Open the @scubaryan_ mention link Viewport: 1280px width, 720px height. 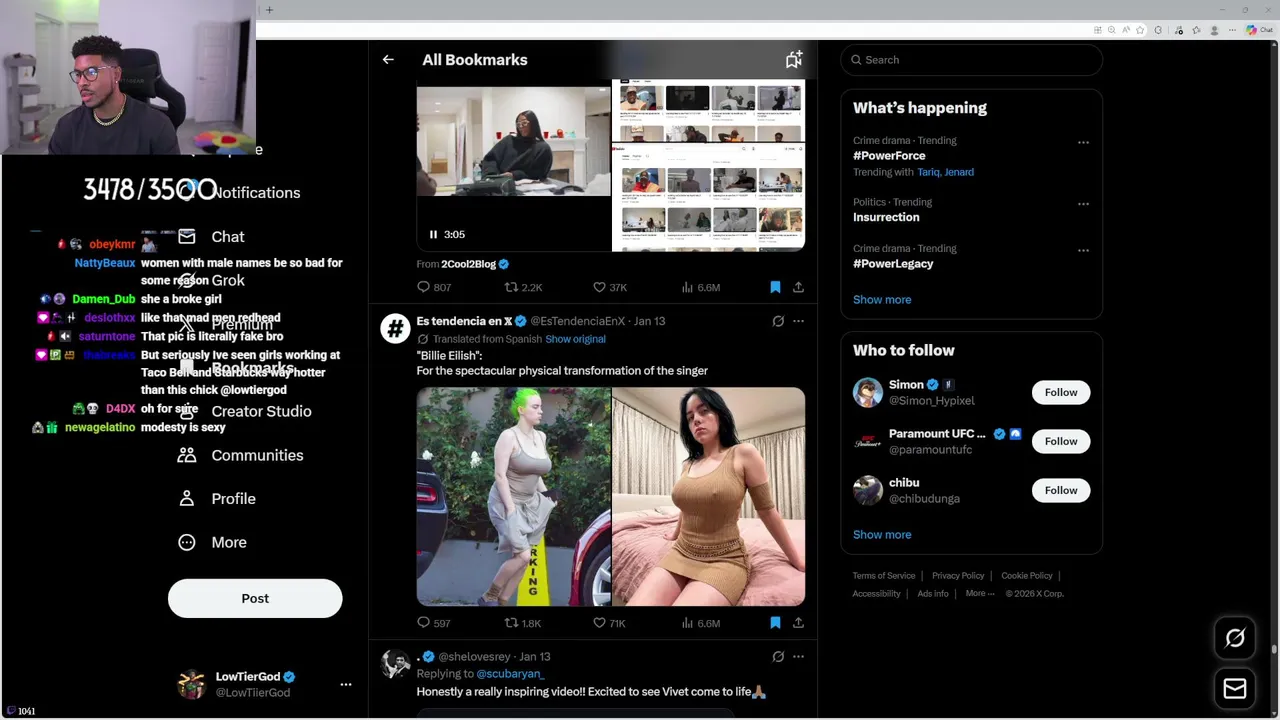(x=510, y=674)
